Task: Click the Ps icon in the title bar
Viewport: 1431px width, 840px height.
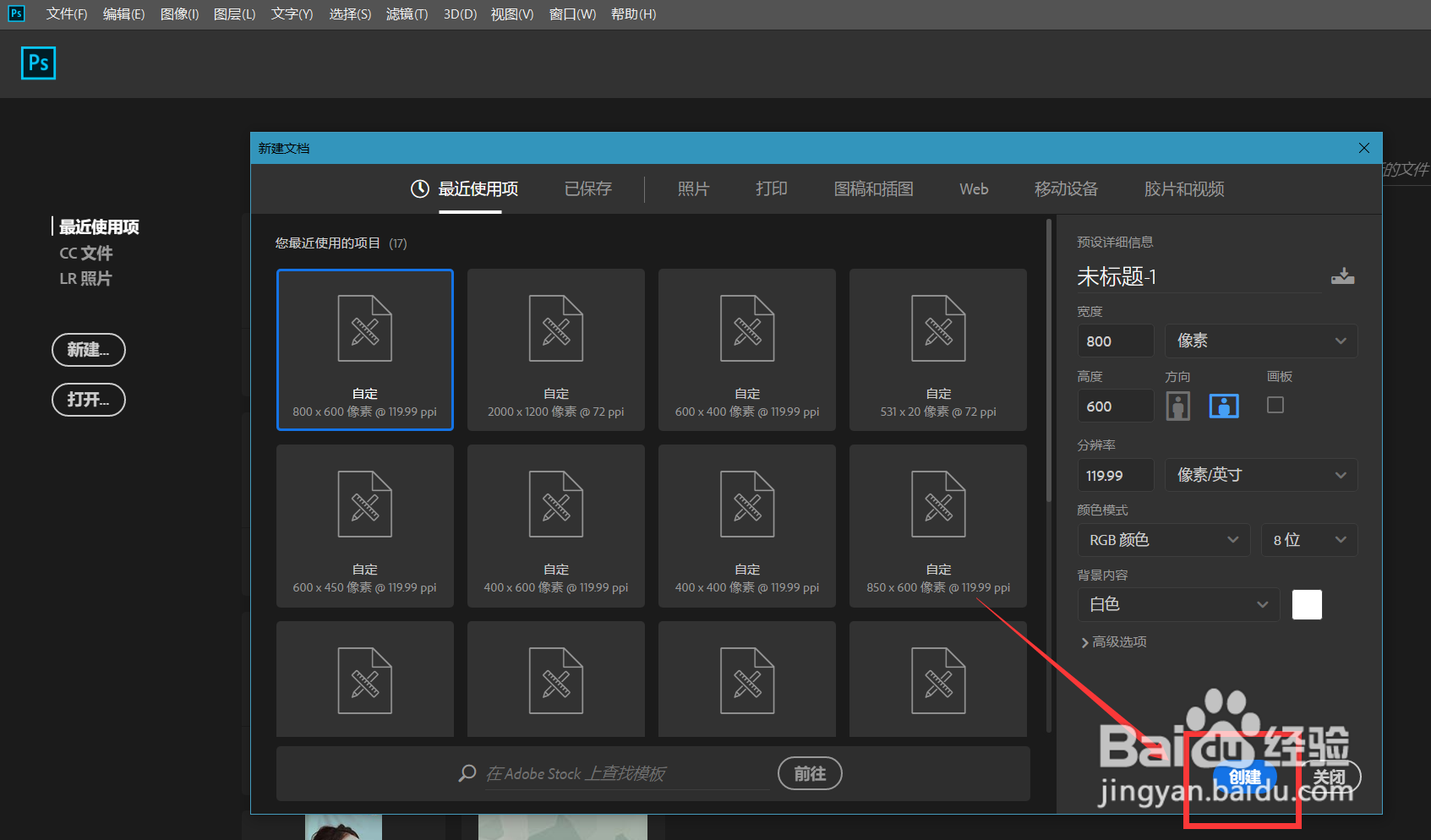Action: (x=16, y=14)
